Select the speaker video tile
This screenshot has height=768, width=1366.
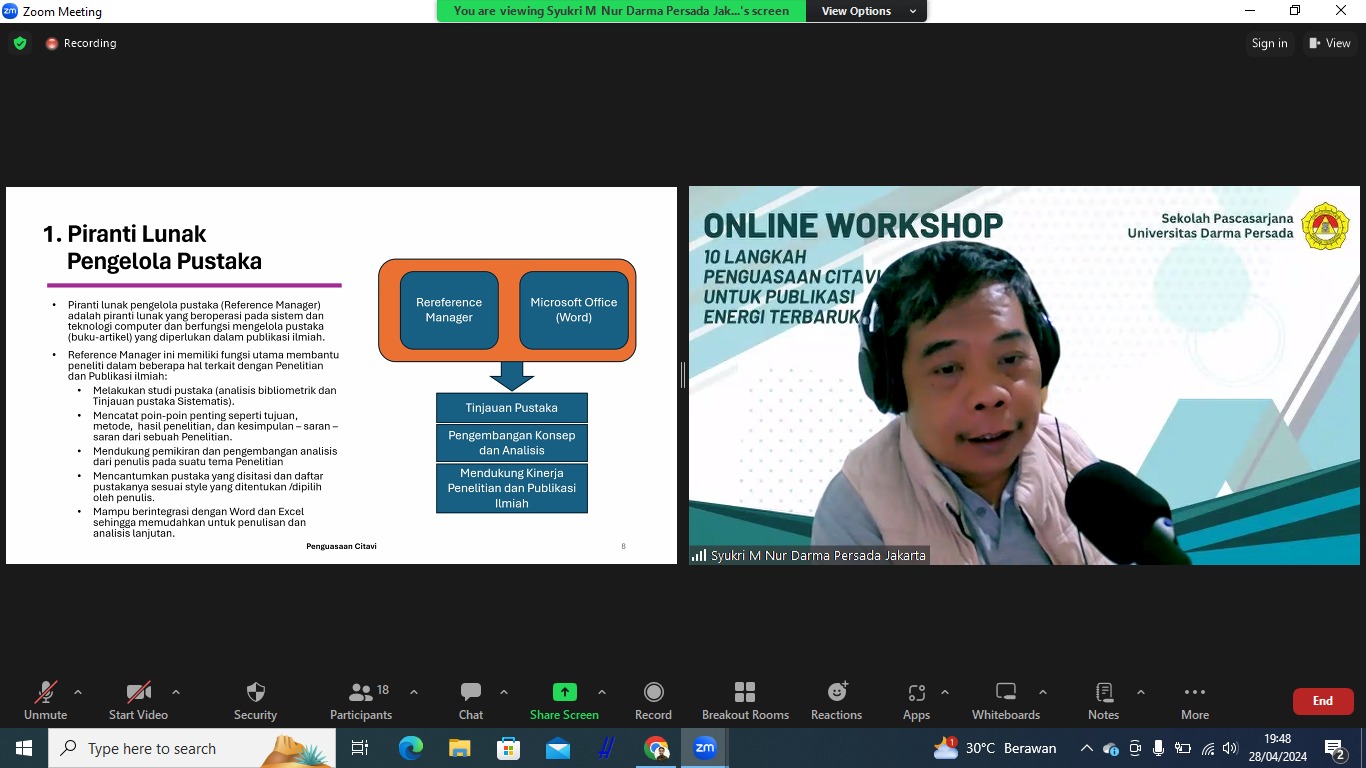1024,375
